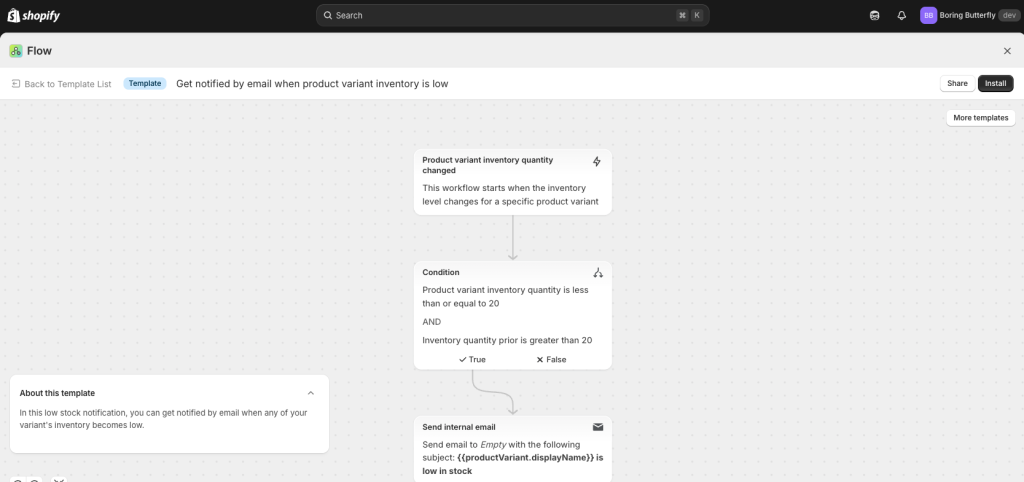Open More templates
The height and width of the screenshot is (482, 1024).
pos(980,118)
